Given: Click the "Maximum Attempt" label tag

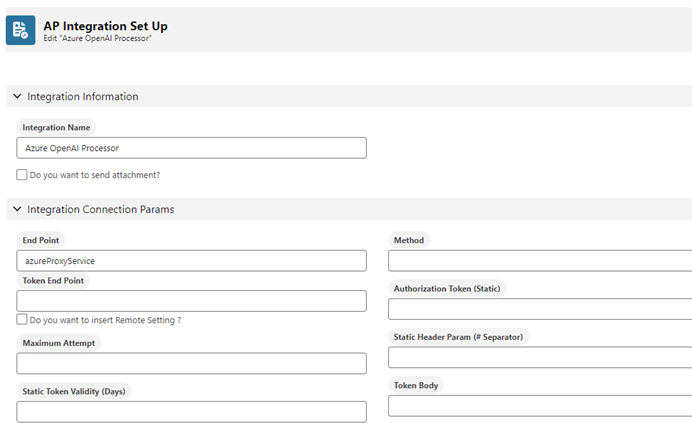Looking at the screenshot, I should click(x=58, y=343).
